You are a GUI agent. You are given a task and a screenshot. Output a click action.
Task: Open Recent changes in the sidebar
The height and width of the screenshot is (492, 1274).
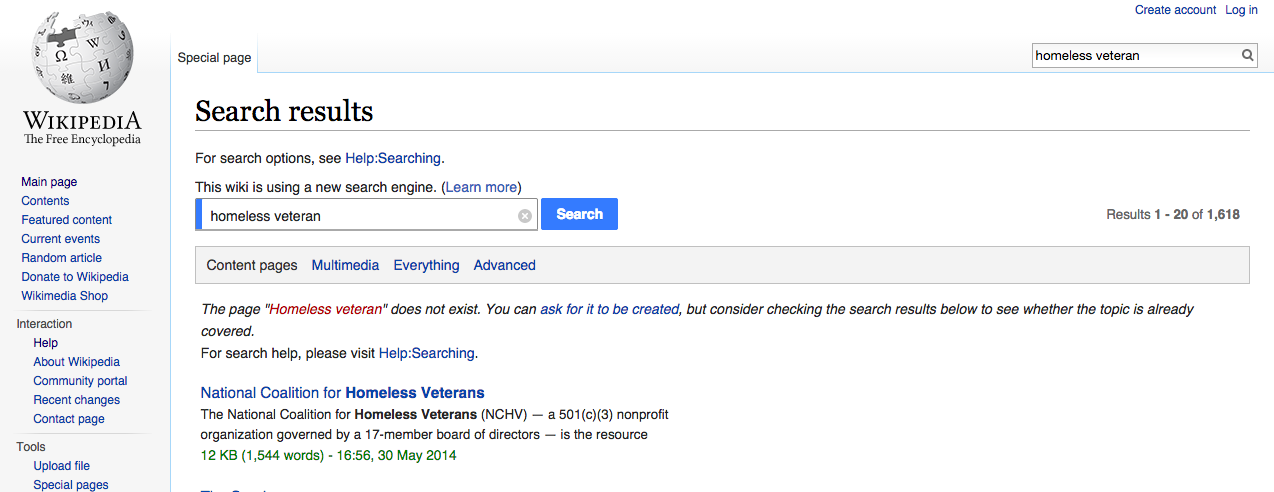point(76,400)
